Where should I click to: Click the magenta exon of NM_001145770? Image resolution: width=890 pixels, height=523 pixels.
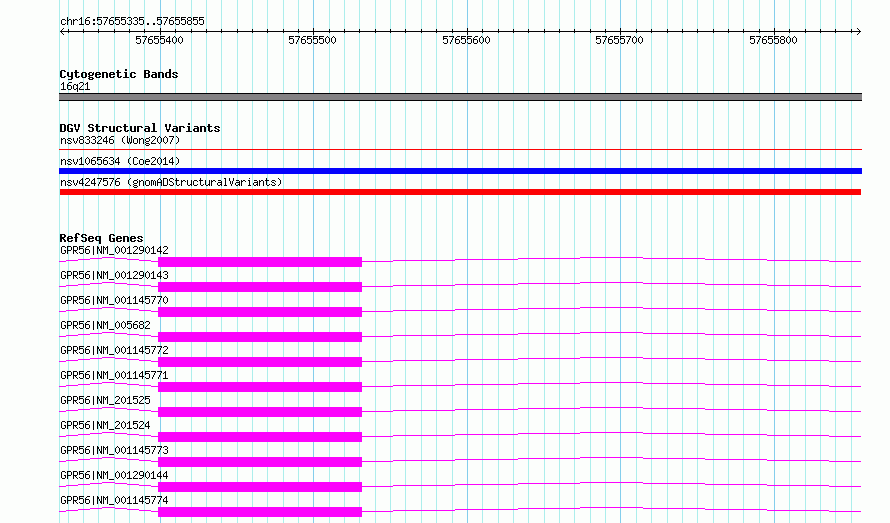click(x=260, y=312)
